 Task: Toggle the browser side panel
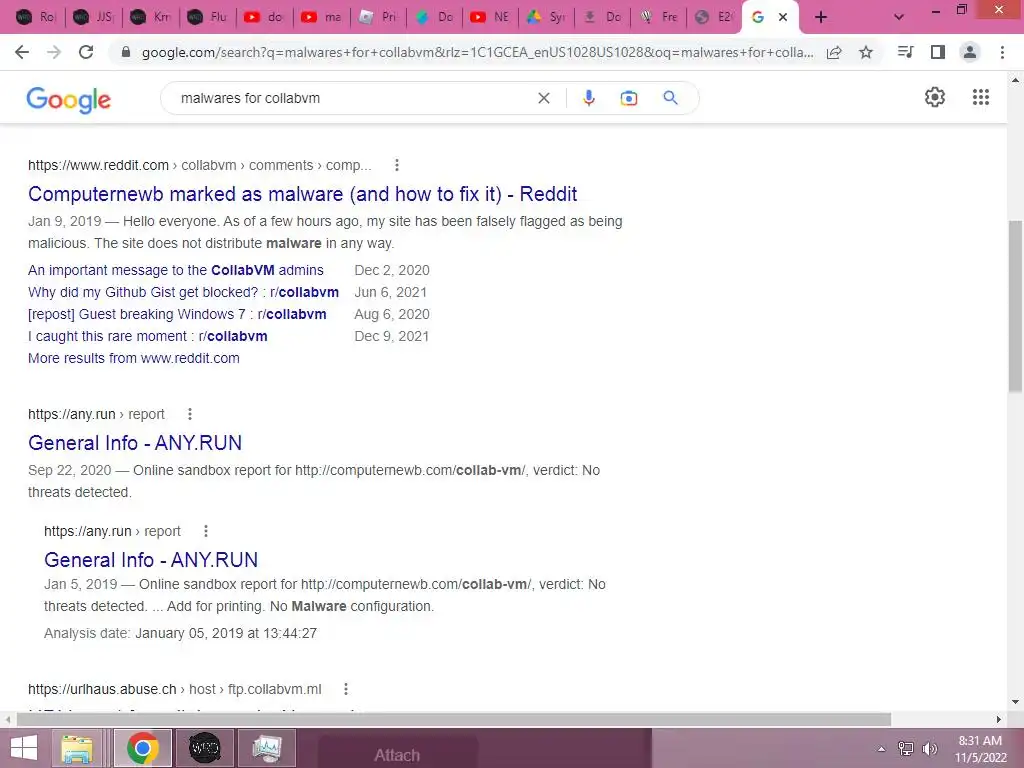pos(938,52)
